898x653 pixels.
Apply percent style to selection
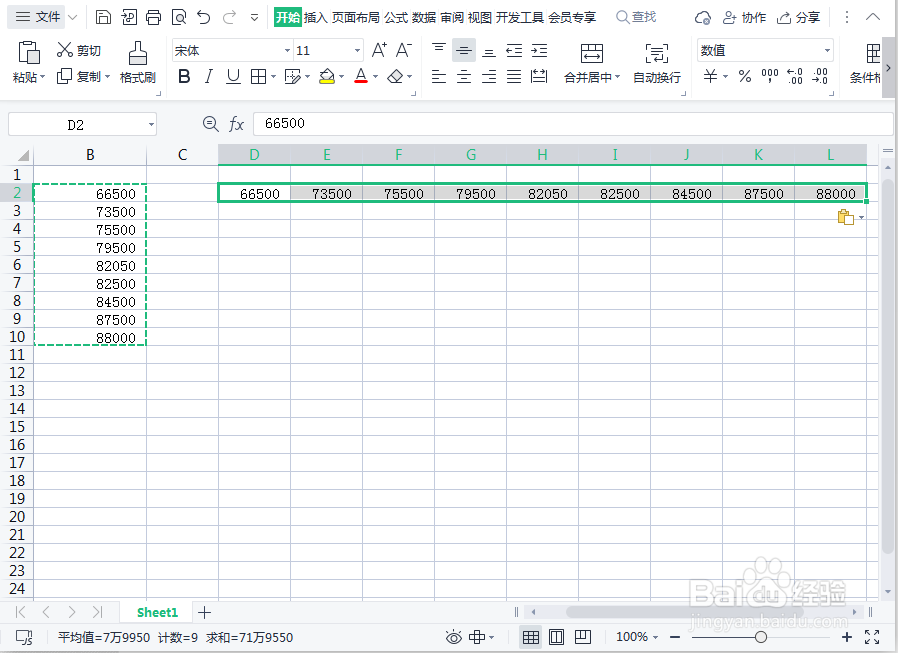[745, 77]
